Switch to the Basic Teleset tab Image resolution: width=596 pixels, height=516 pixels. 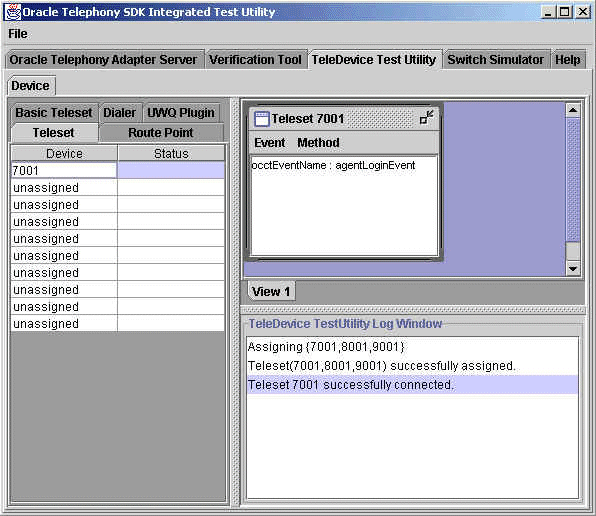(x=54, y=113)
